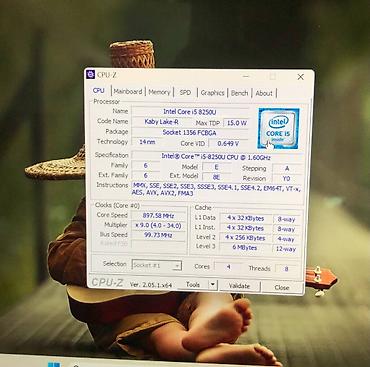Viewport: 370px width, 367px height.
Task: Click the Level 3 associativity 12-way
Action: tap(286, 249)
